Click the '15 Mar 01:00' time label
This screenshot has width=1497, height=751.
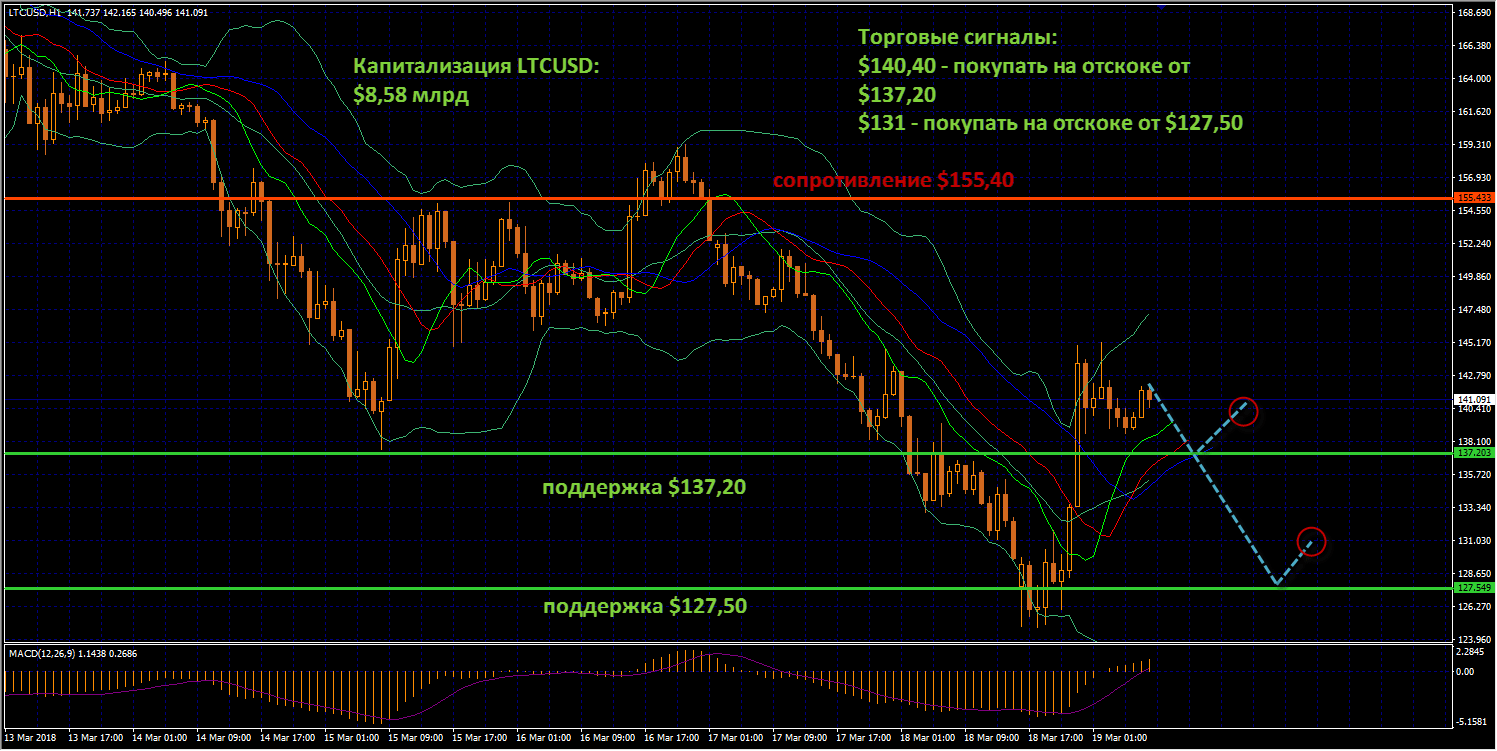351,737
